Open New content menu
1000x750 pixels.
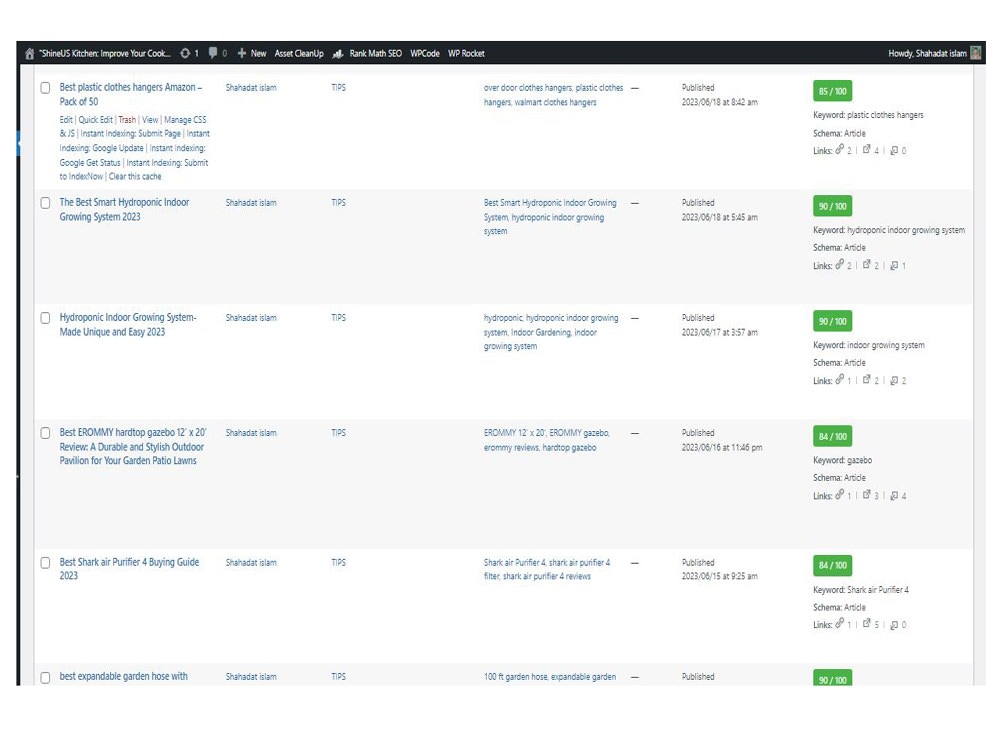[x=258, y=54]
